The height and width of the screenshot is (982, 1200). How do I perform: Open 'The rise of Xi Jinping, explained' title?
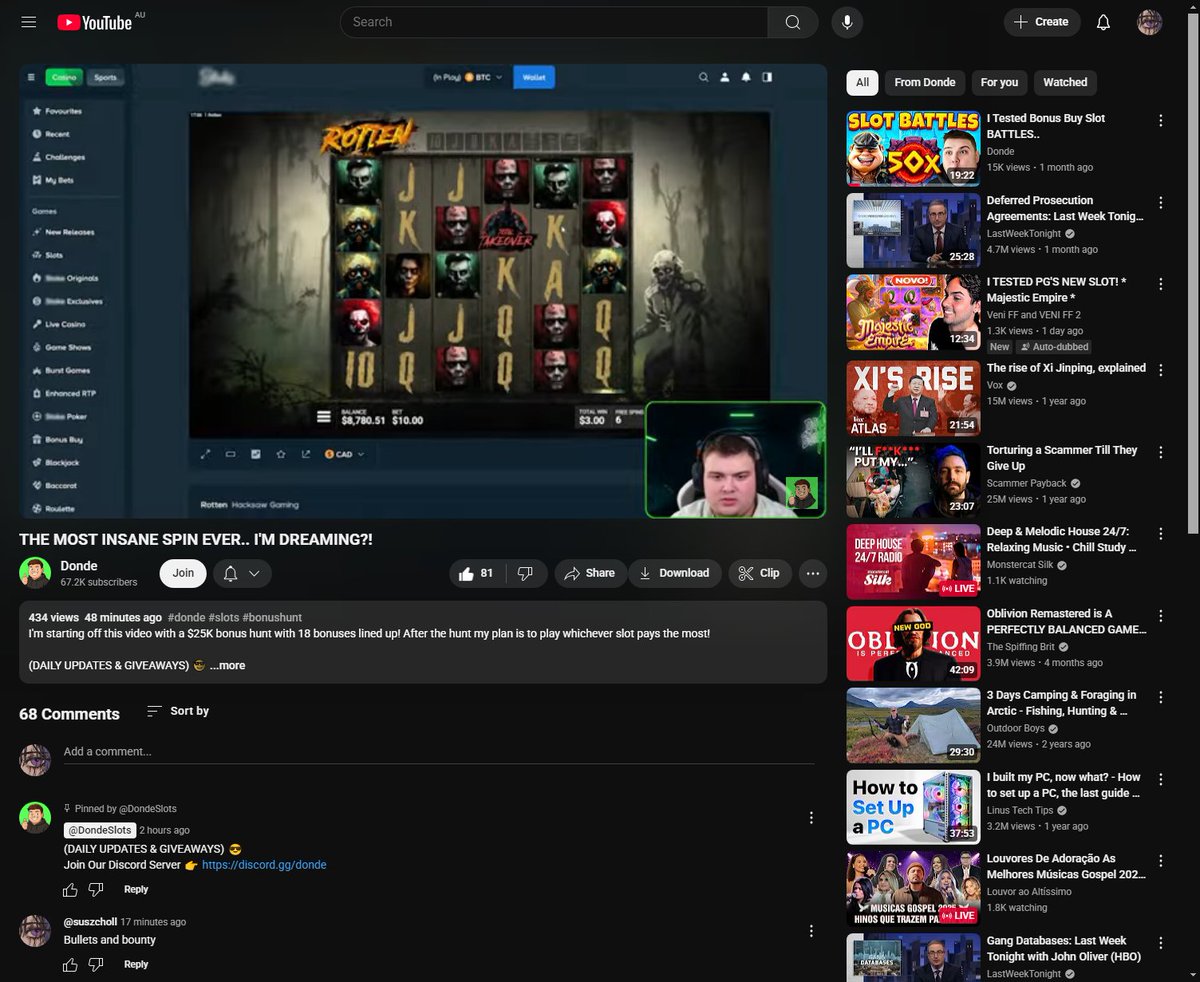(x=1066, y=368)
